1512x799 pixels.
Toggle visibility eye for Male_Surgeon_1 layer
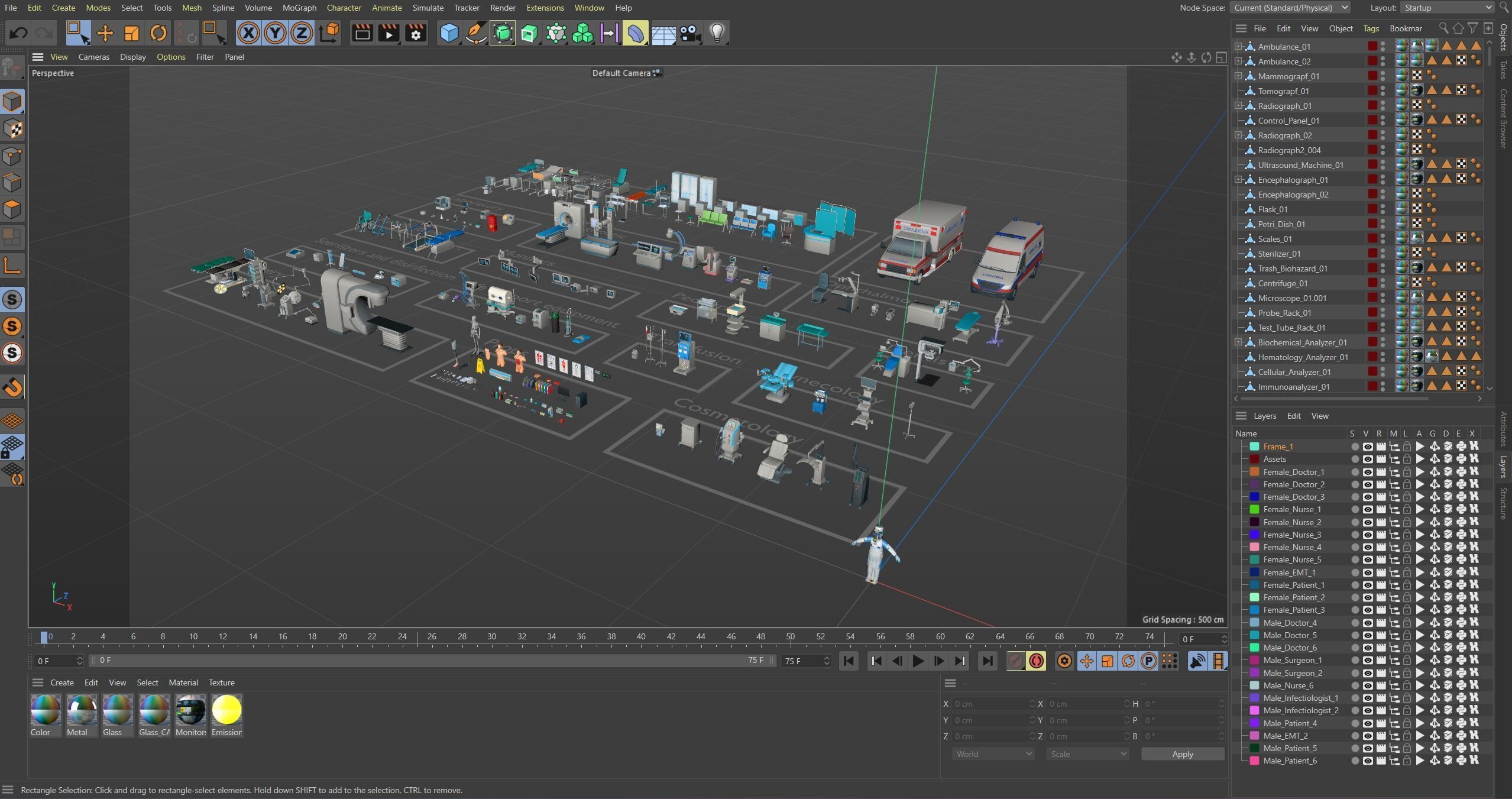pyautogui.click(x=1367, y=661)
